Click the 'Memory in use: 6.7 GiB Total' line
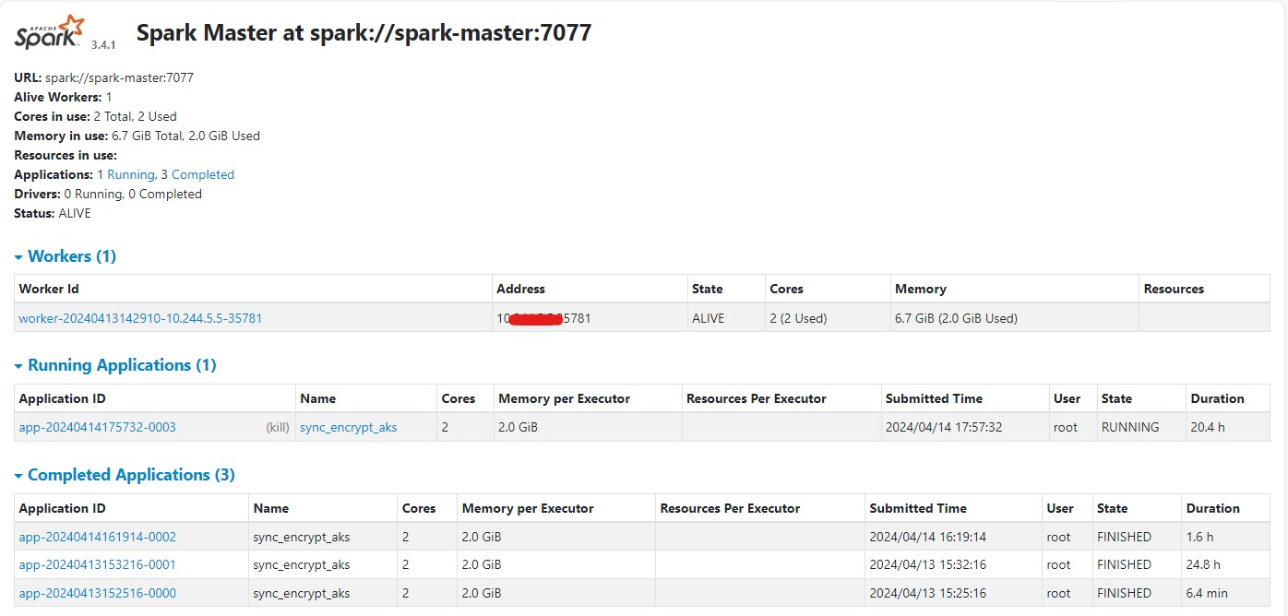1288x616 pixels. coord(137,136)
